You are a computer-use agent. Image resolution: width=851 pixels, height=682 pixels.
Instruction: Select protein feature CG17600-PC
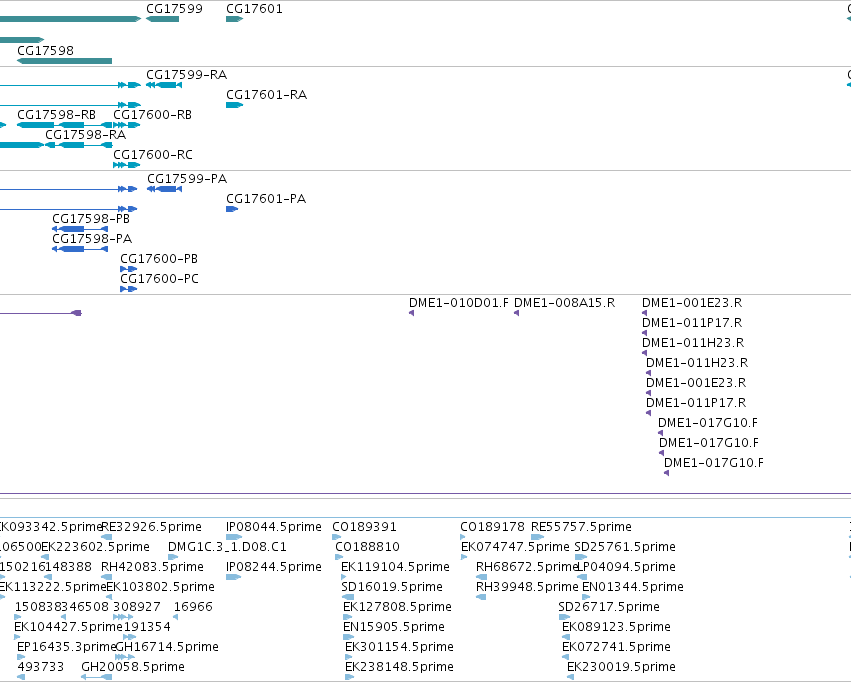[x=129, y=289]
